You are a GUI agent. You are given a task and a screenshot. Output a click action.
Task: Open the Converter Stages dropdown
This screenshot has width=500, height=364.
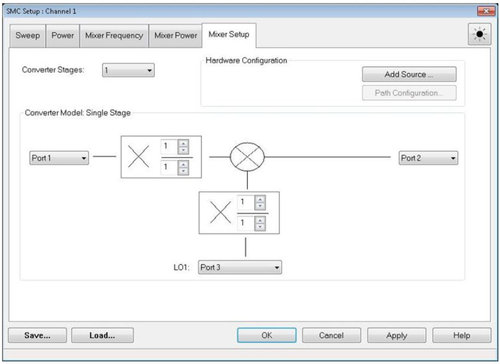[128, 70]
